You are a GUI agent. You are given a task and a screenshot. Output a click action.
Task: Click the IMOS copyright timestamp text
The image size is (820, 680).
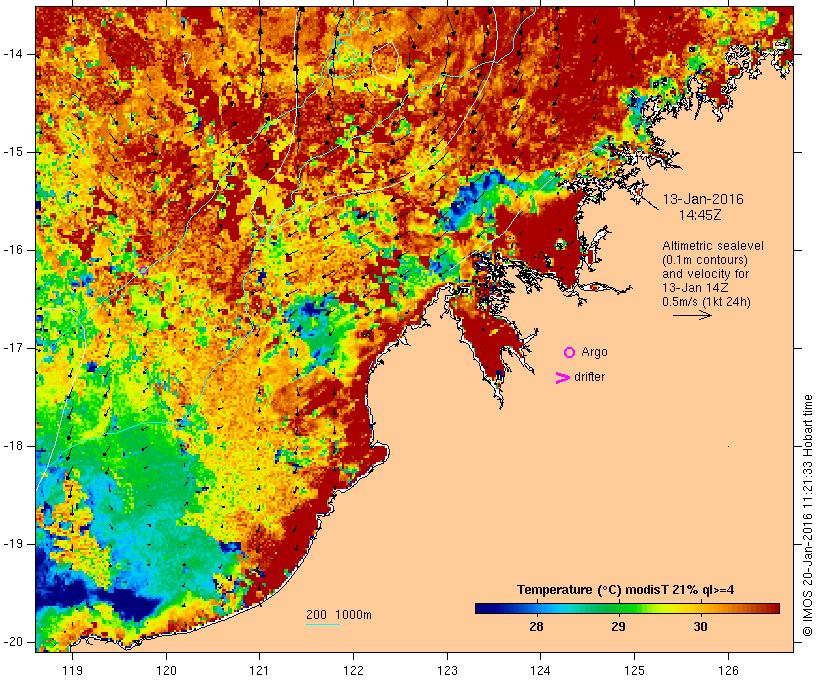[x=808, y=516]
